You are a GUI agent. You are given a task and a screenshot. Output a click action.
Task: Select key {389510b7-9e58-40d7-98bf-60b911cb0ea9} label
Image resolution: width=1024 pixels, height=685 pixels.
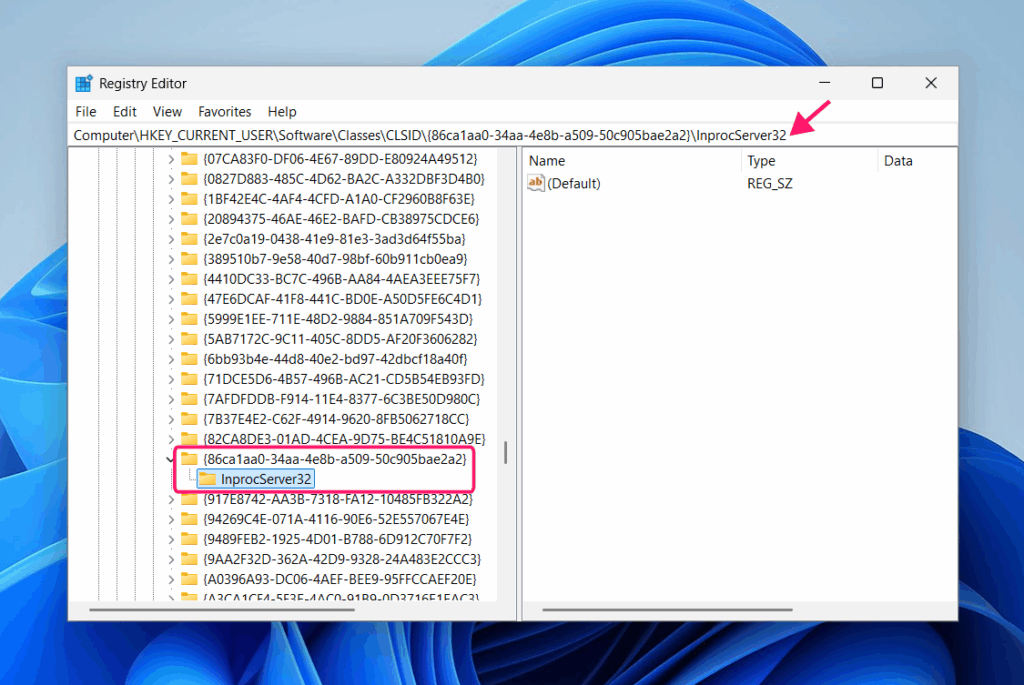(336, 259)
